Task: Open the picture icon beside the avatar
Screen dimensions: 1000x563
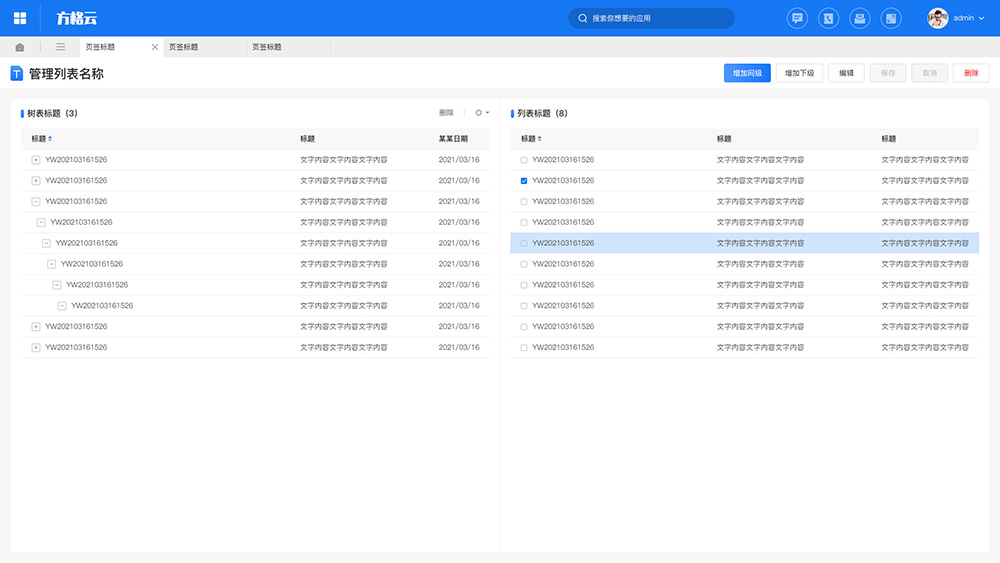Action: [x=890, y=18]
